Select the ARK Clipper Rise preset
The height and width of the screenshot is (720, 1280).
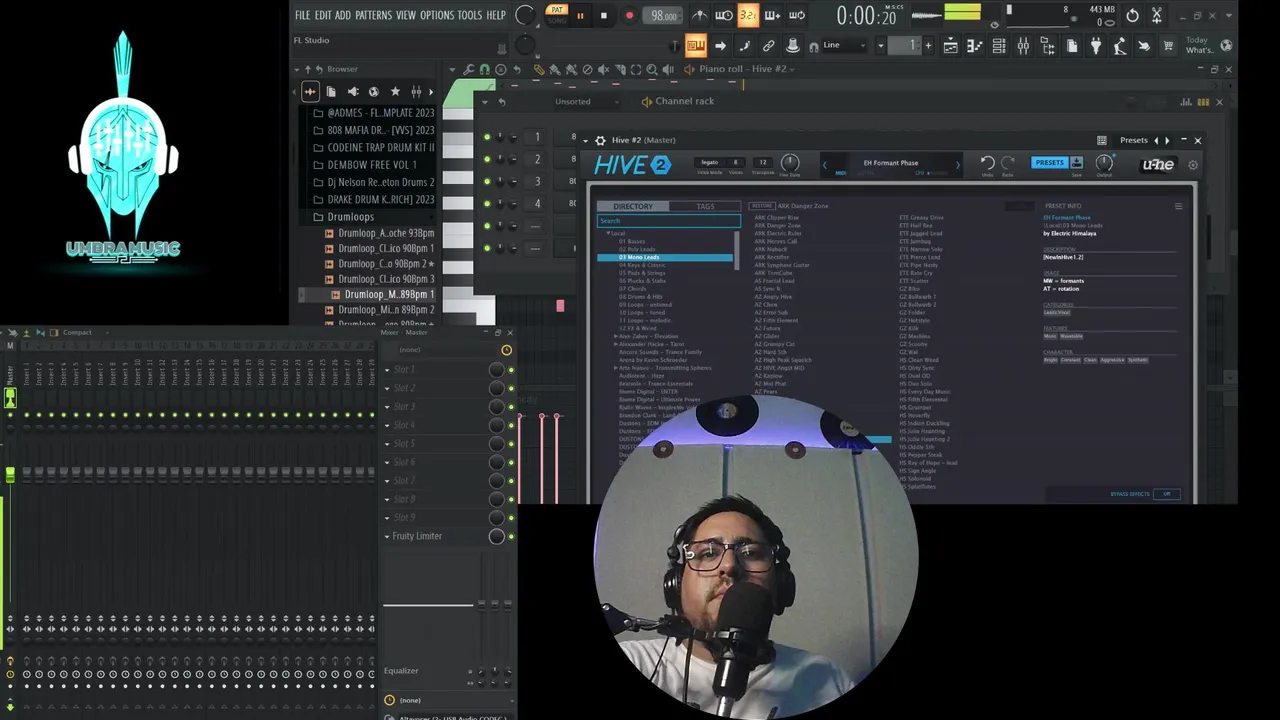[776, 217]
